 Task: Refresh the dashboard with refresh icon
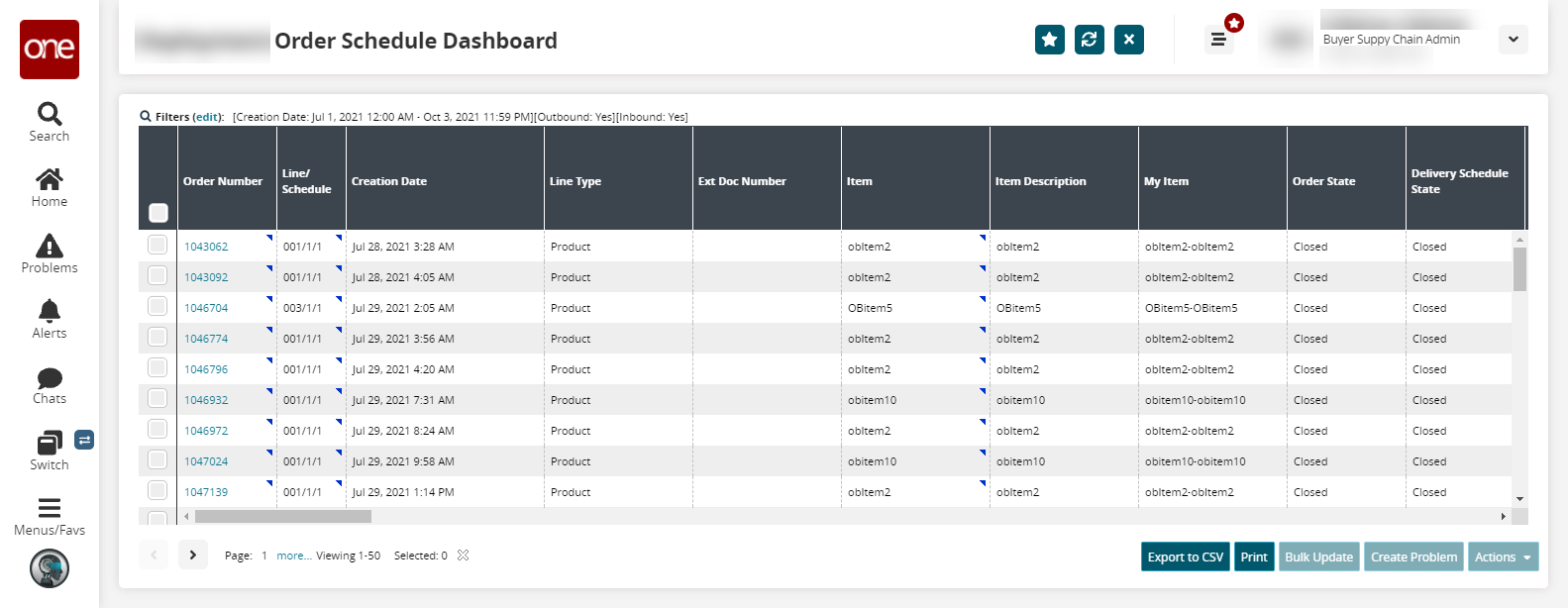tap(1090, 40)
